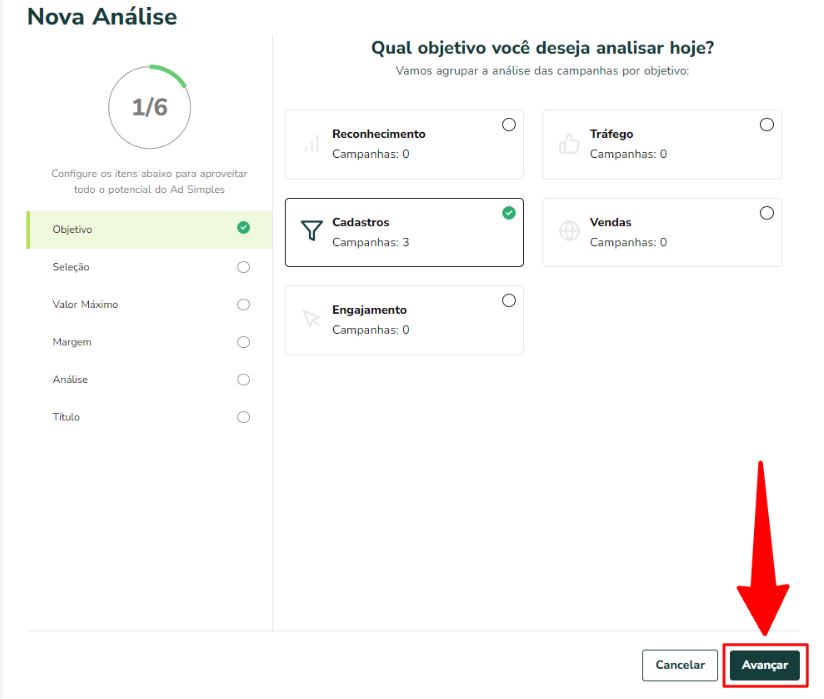Click 'Configure os itens abaixo' helper text

click(149, 181)
